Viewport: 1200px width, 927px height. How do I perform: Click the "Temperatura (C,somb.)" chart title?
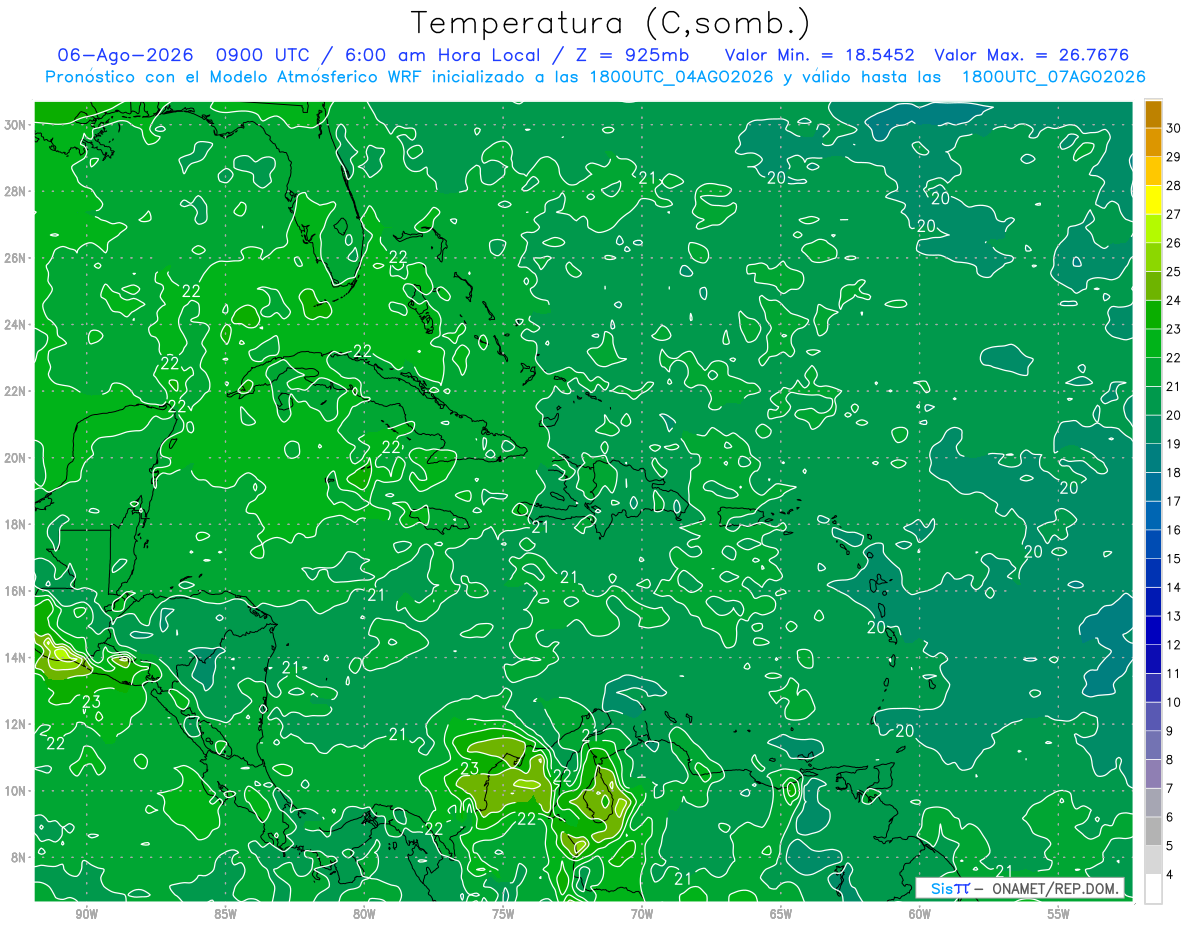coord(611,23)
